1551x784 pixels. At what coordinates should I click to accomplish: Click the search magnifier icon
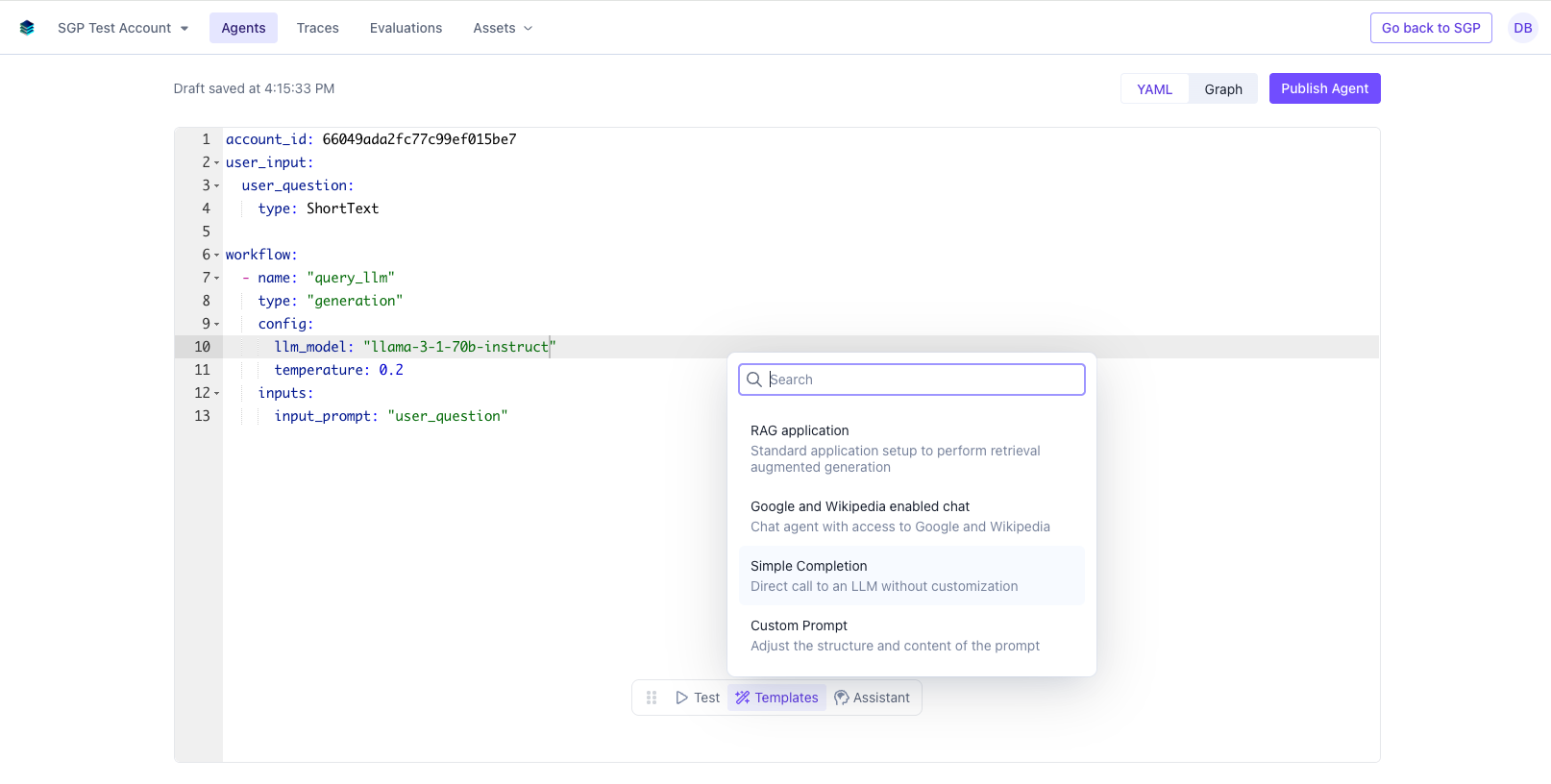[x=754, y=380]
